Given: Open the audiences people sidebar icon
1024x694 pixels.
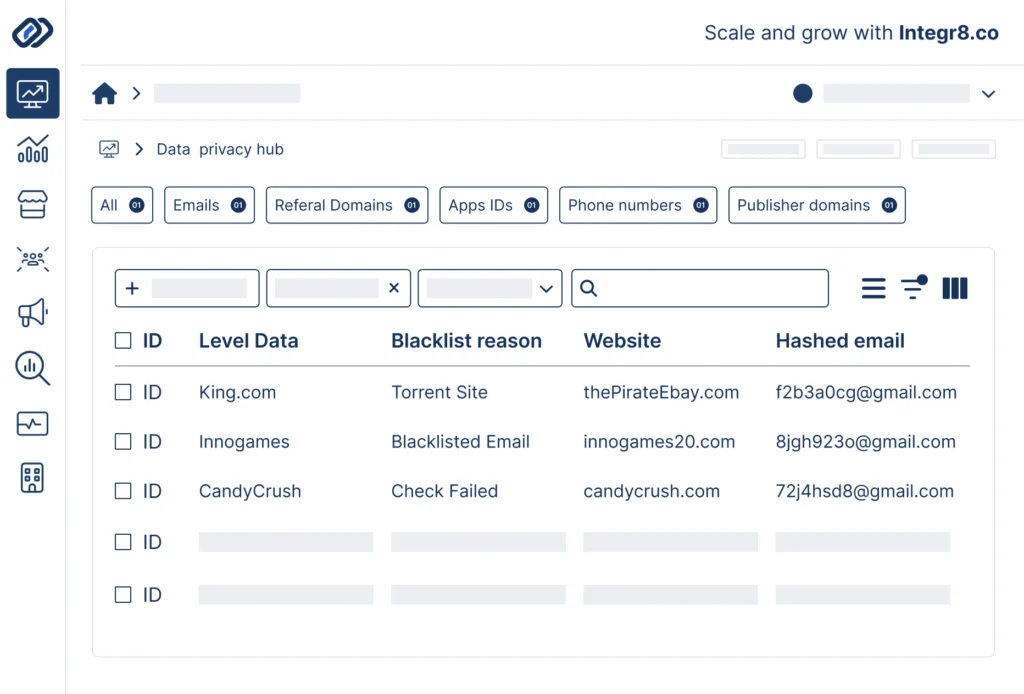Looking at the screenshot, I should [33, 259].
